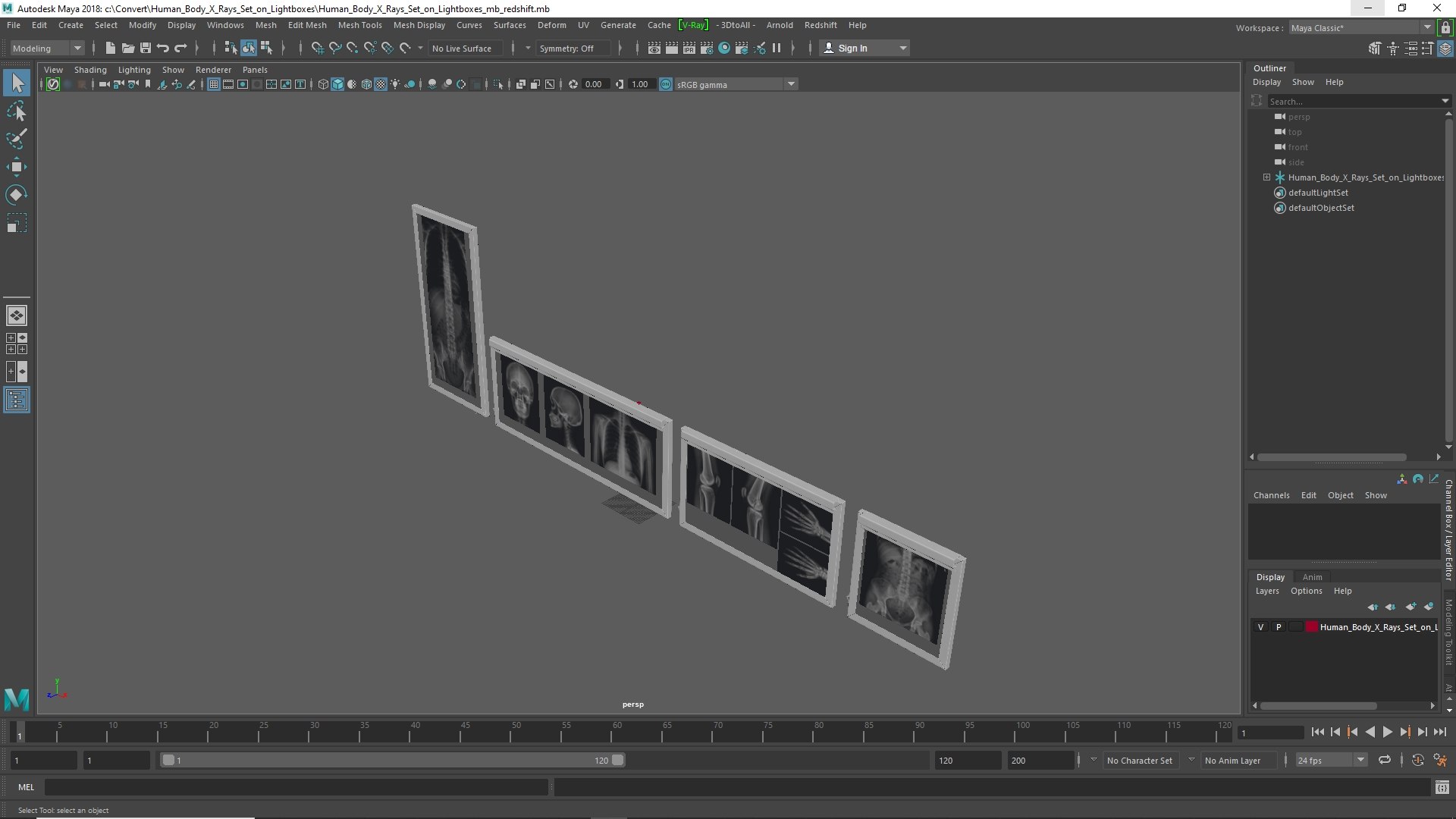Click the Pause Viewport 2 icon
The image size is (1456, 819).
point(777,48)
